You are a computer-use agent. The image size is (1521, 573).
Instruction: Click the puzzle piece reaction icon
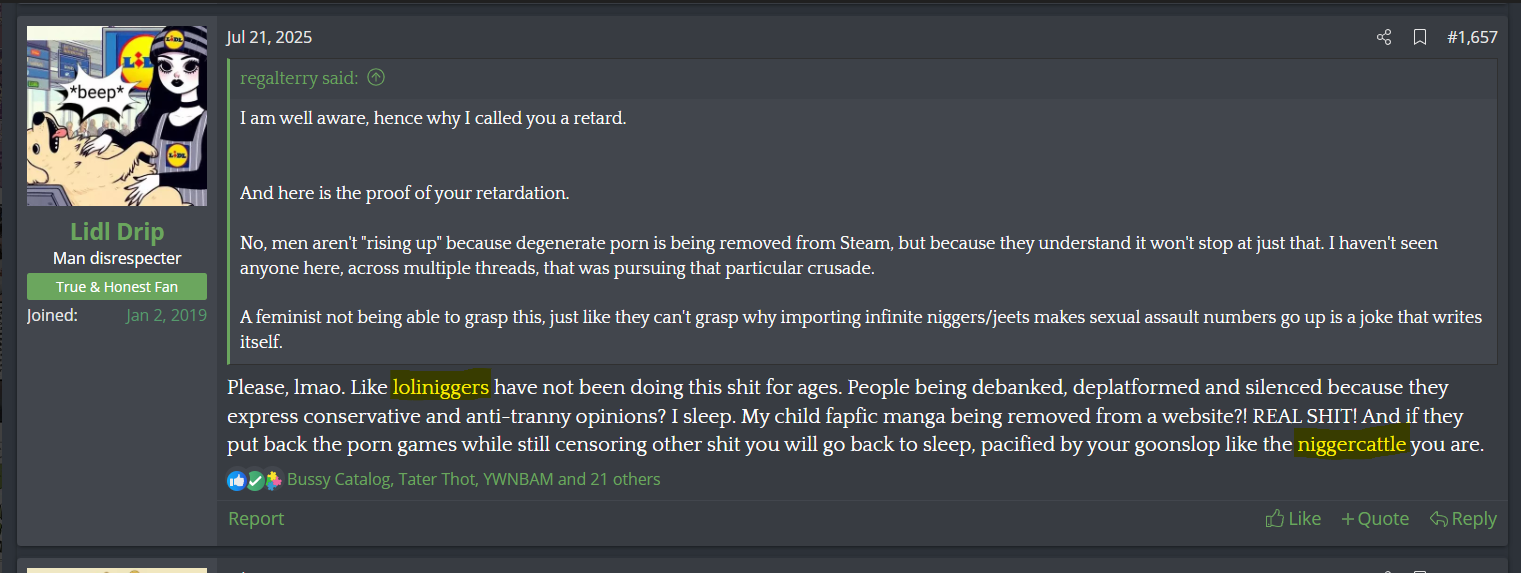(272, 480)
